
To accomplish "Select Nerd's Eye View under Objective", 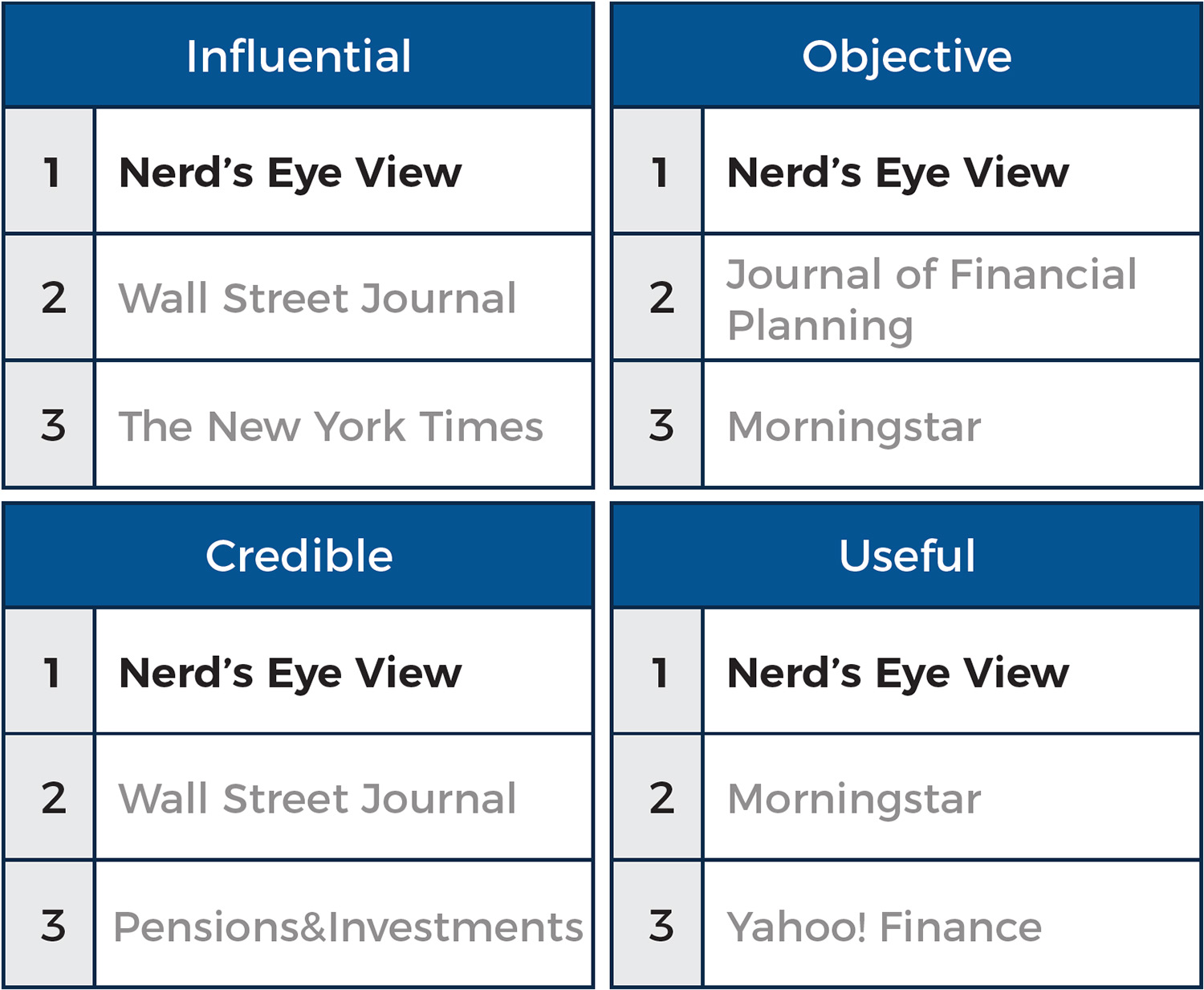I will coord(897,173).
